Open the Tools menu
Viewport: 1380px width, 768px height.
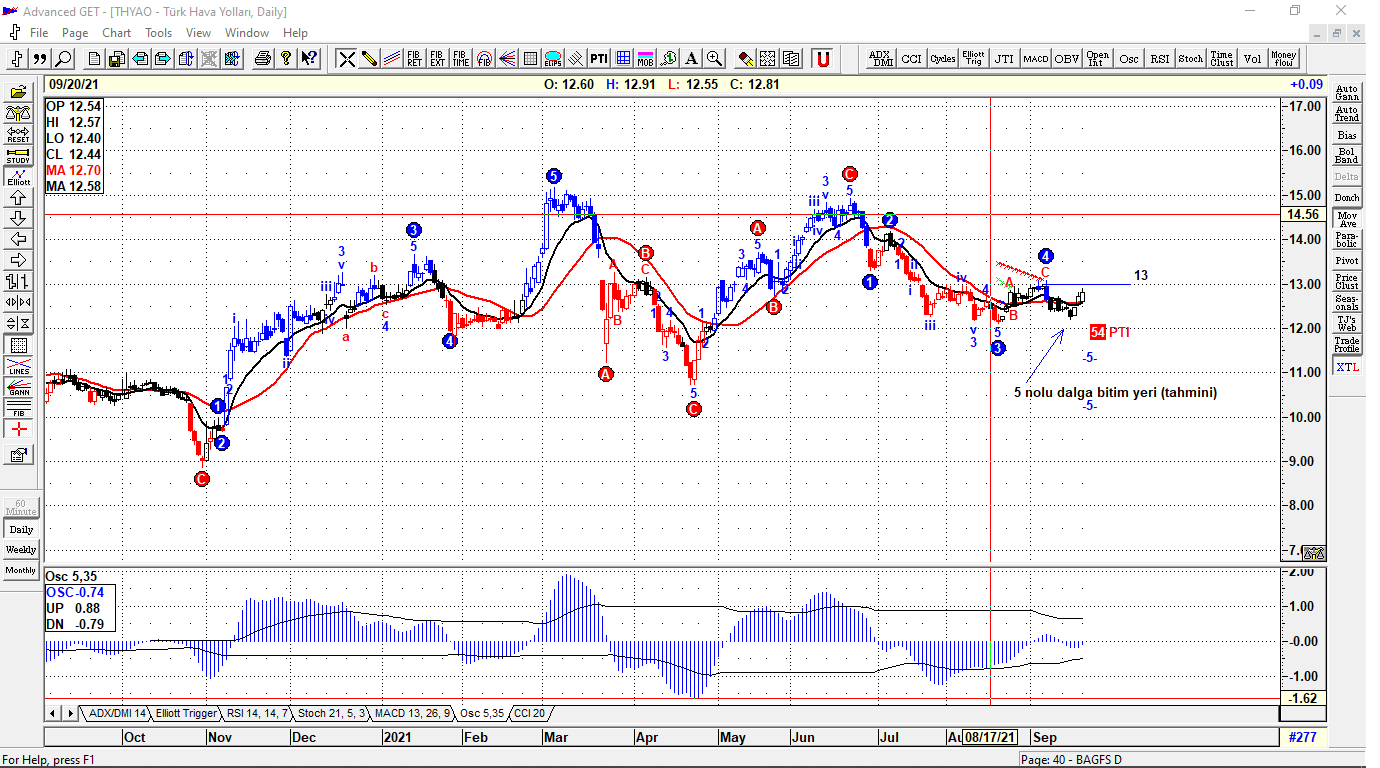158,32
